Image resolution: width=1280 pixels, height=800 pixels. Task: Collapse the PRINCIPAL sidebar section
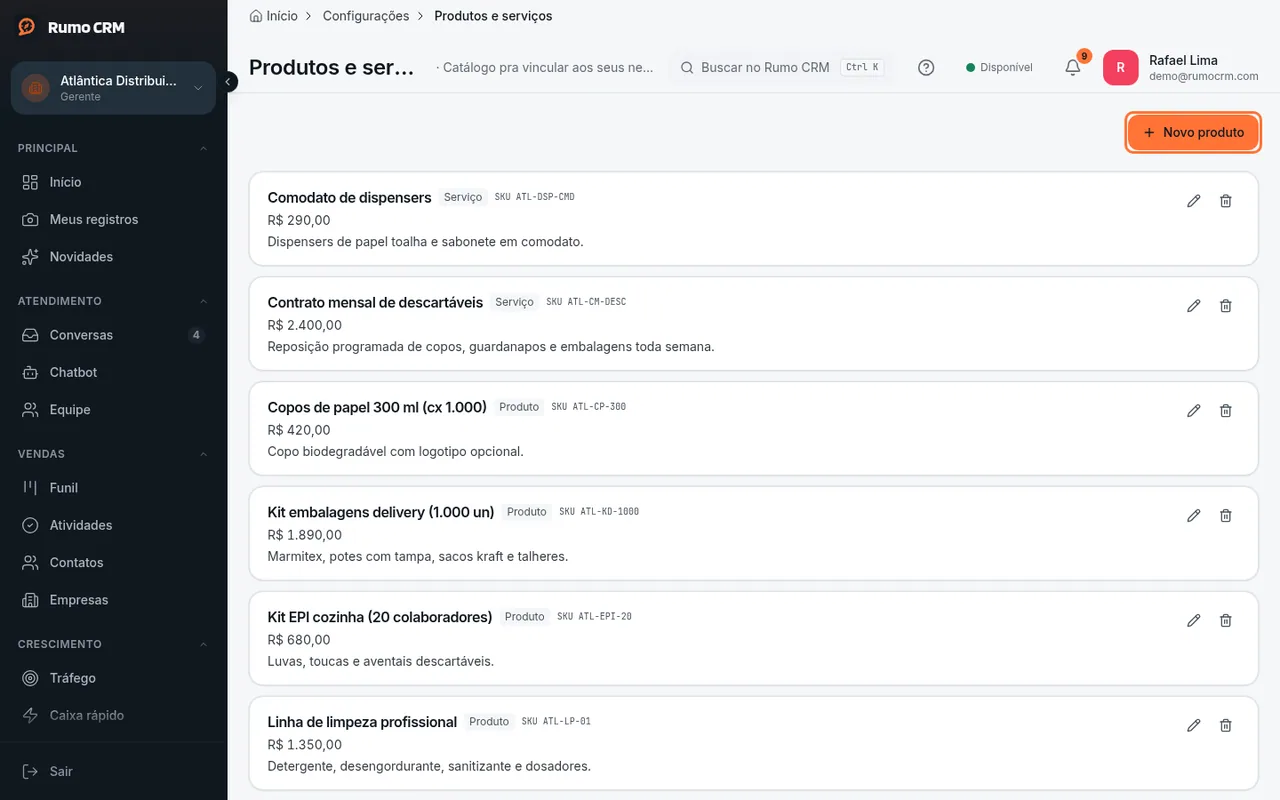click(113, 148)
